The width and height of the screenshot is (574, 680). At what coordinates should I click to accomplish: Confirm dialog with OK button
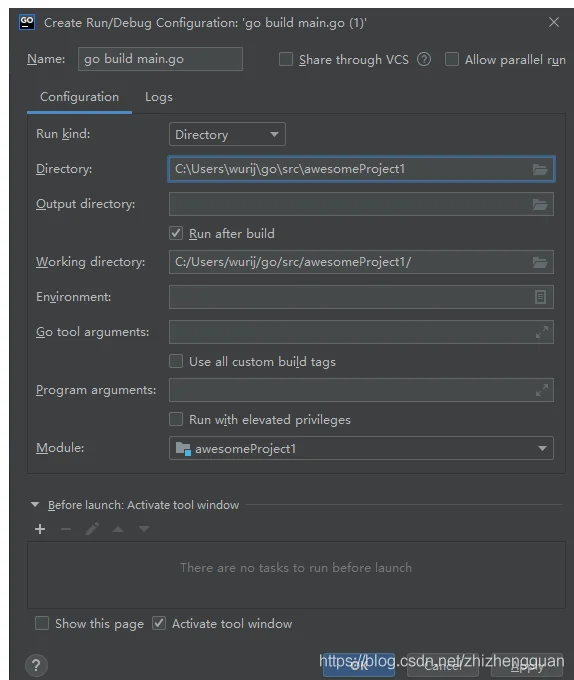click(x=359, y=665)
